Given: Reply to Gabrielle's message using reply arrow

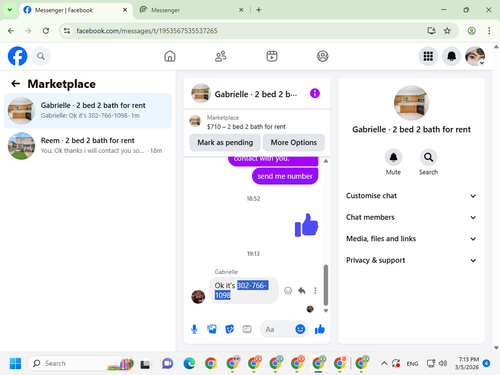Looking at the screenshot, I should 302,291.
